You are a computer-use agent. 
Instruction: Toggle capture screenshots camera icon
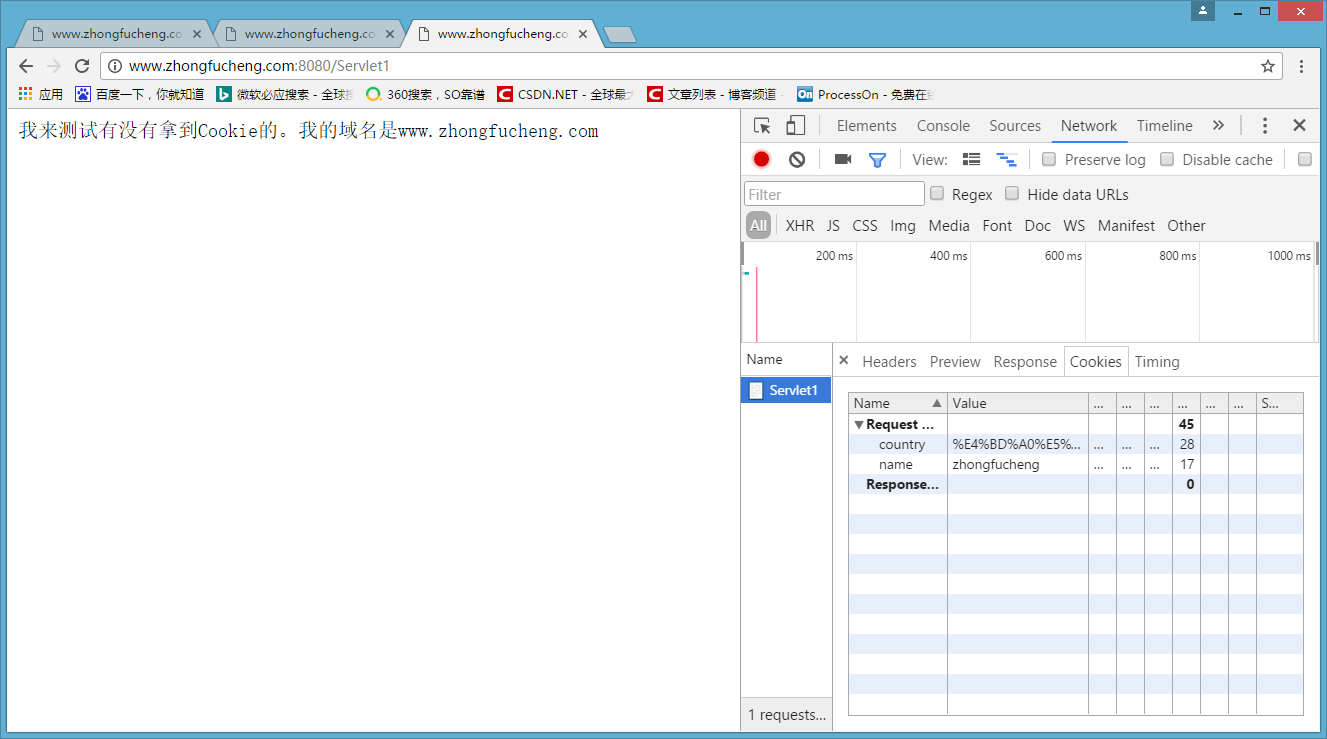coord(843,159)
